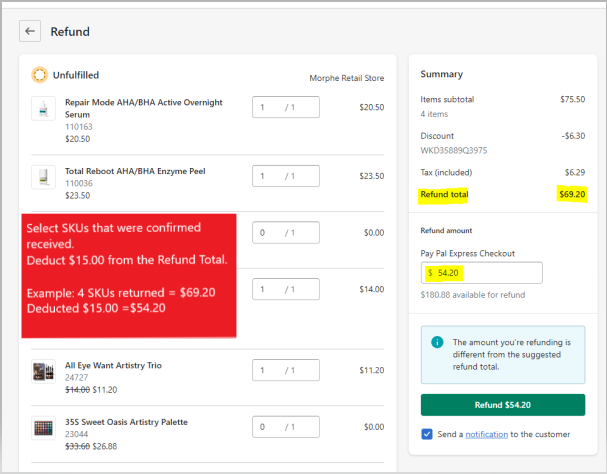This screenshot has height=474, width=607.
Task: Select the Total Reboot AHA/BHA Enzyme Peel name
Action: (135, 171)
